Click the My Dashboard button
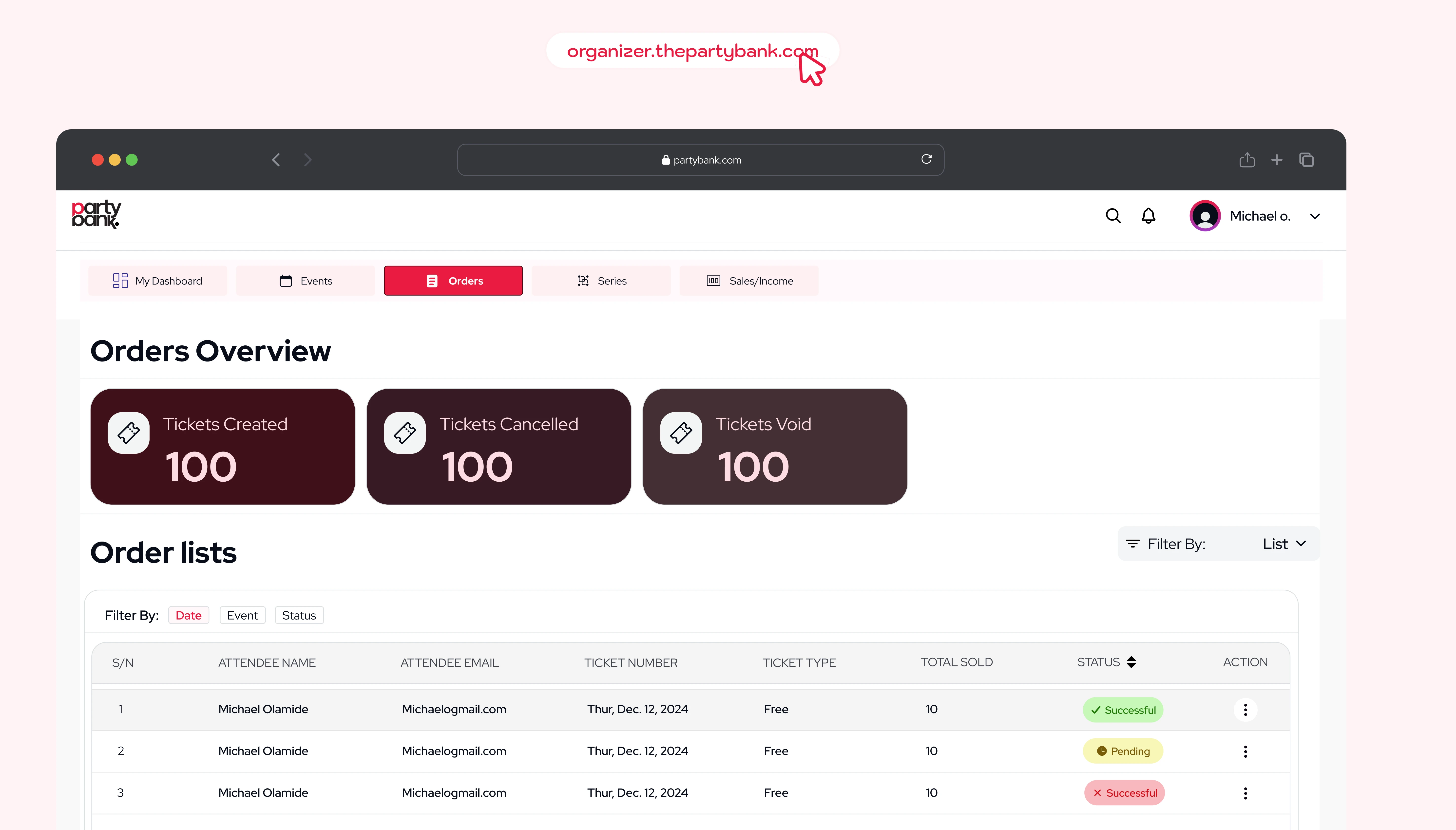The image size is (1456, 830). point(157,281)
